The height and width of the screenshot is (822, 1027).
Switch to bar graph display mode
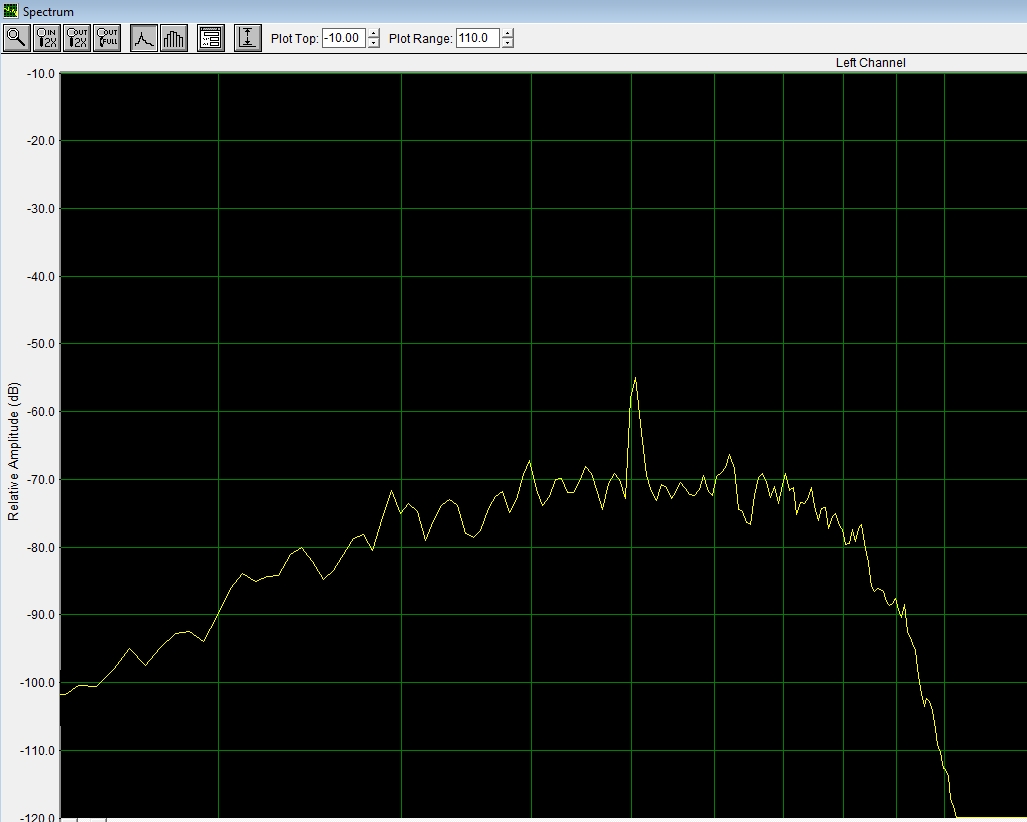(174, 39)
